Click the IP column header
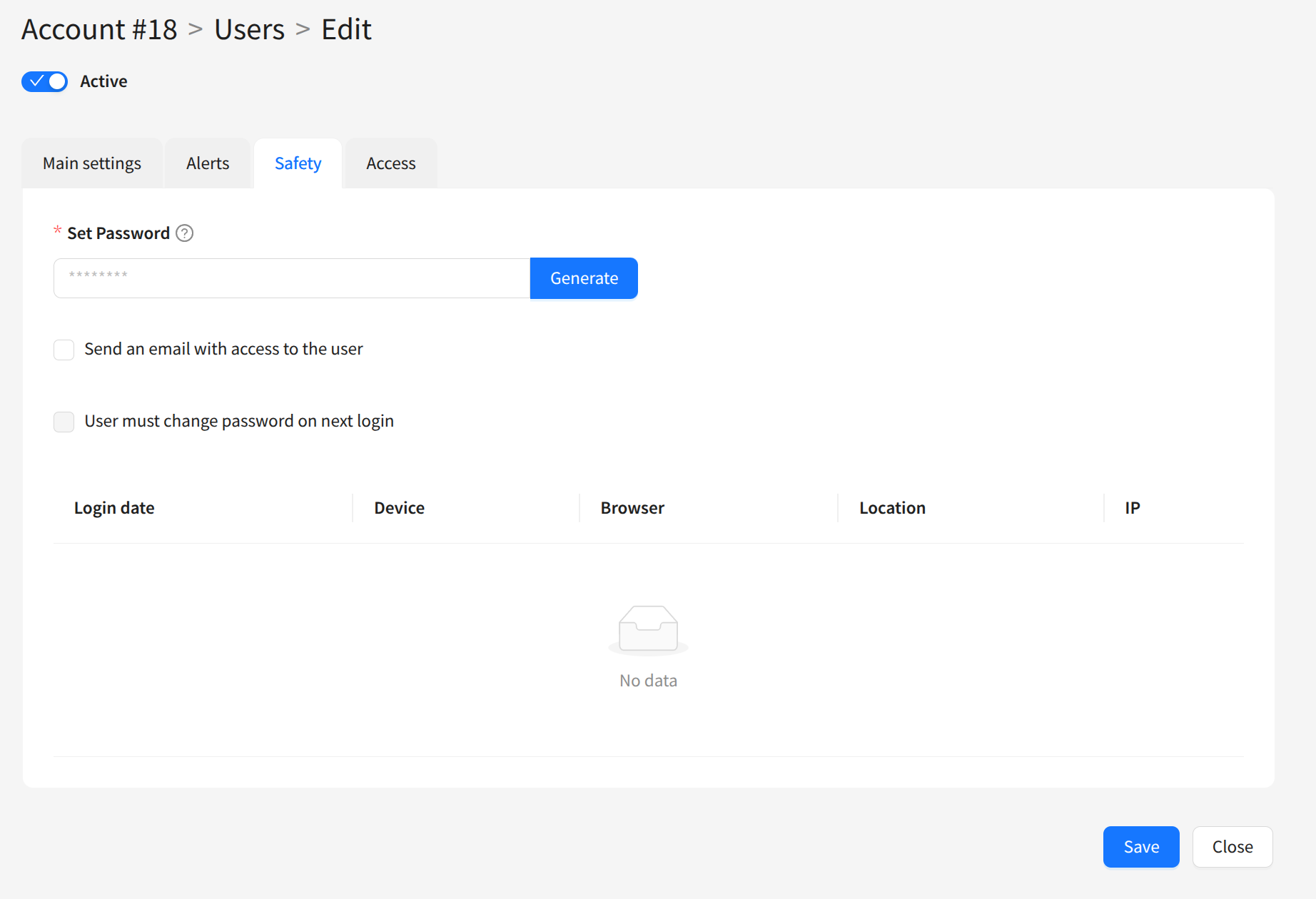Screen dimensions: 1316x899 tap(1132, 508)
